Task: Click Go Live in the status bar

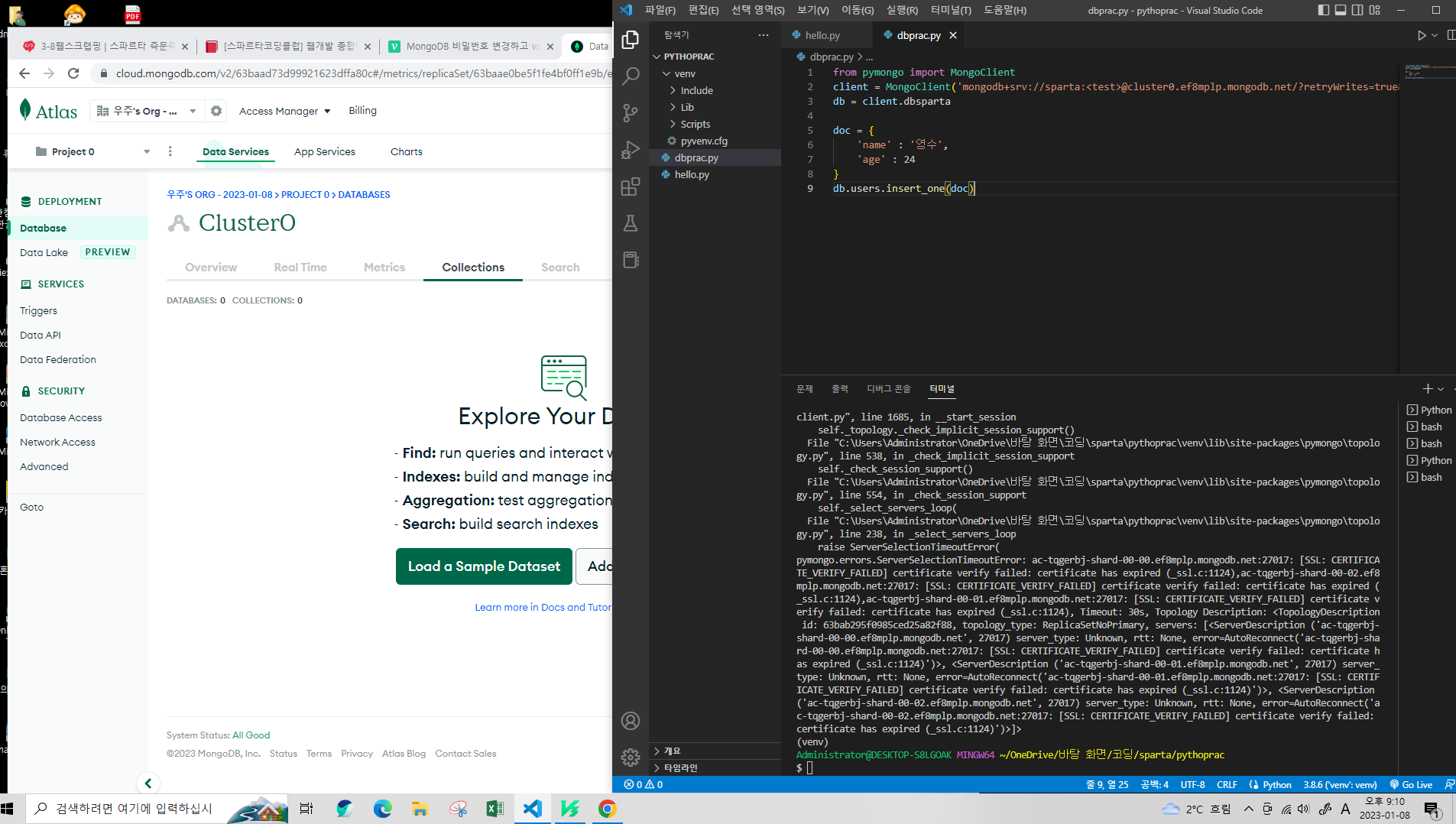Action: [1411, 784]
